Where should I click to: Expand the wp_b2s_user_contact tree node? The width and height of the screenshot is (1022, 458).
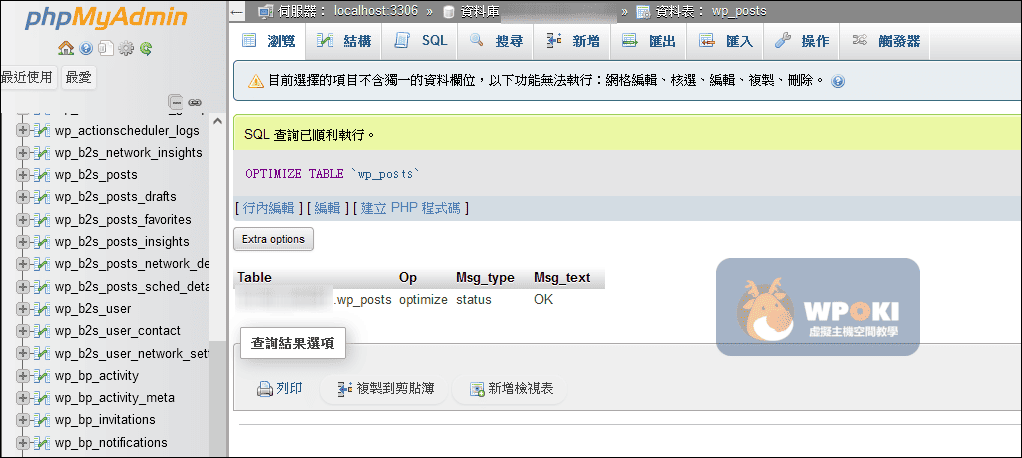pos(23,331)
